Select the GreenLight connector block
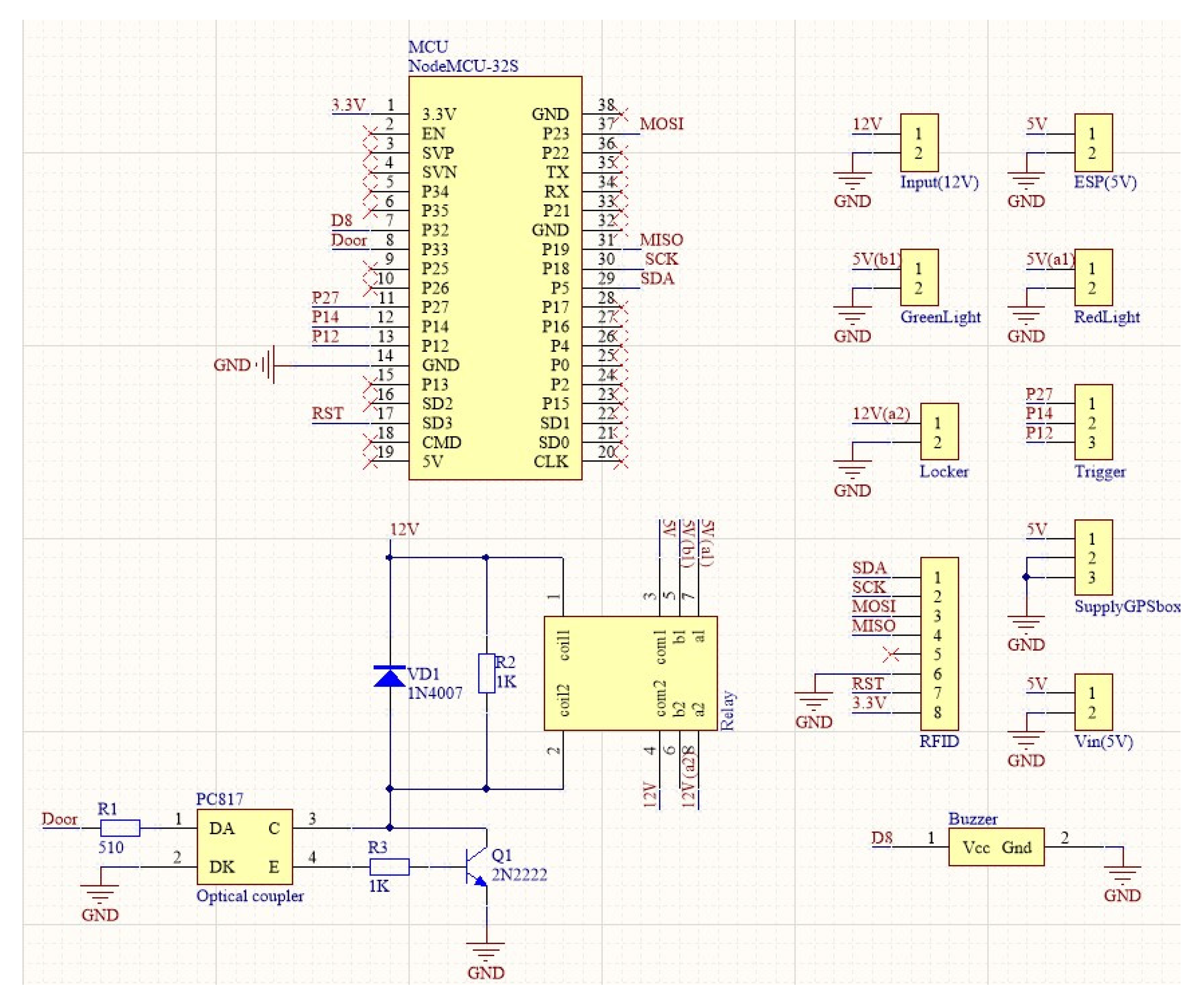 (919, 278)
